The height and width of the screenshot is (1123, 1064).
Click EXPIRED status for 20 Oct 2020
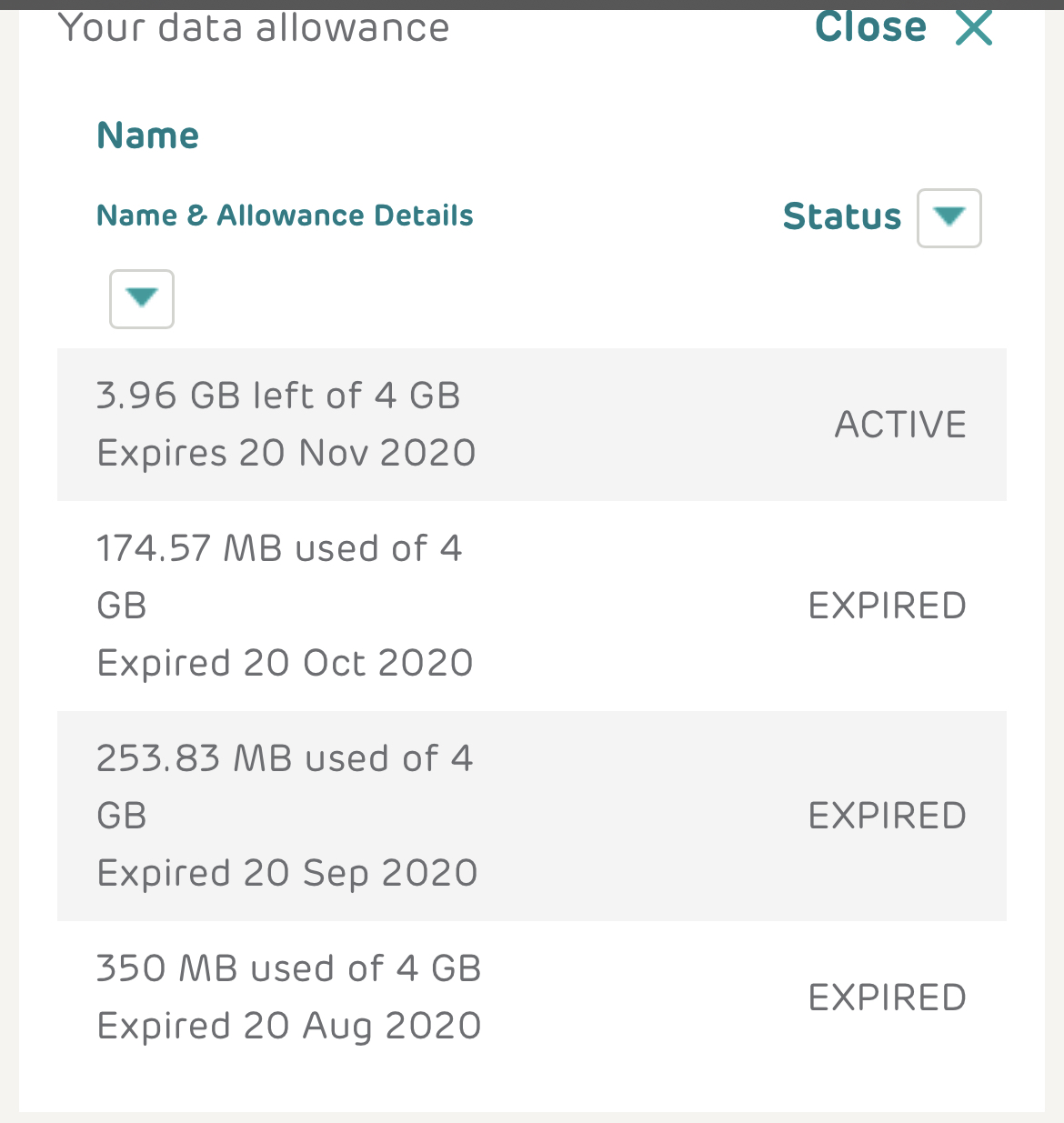click(x=888, y=606)
